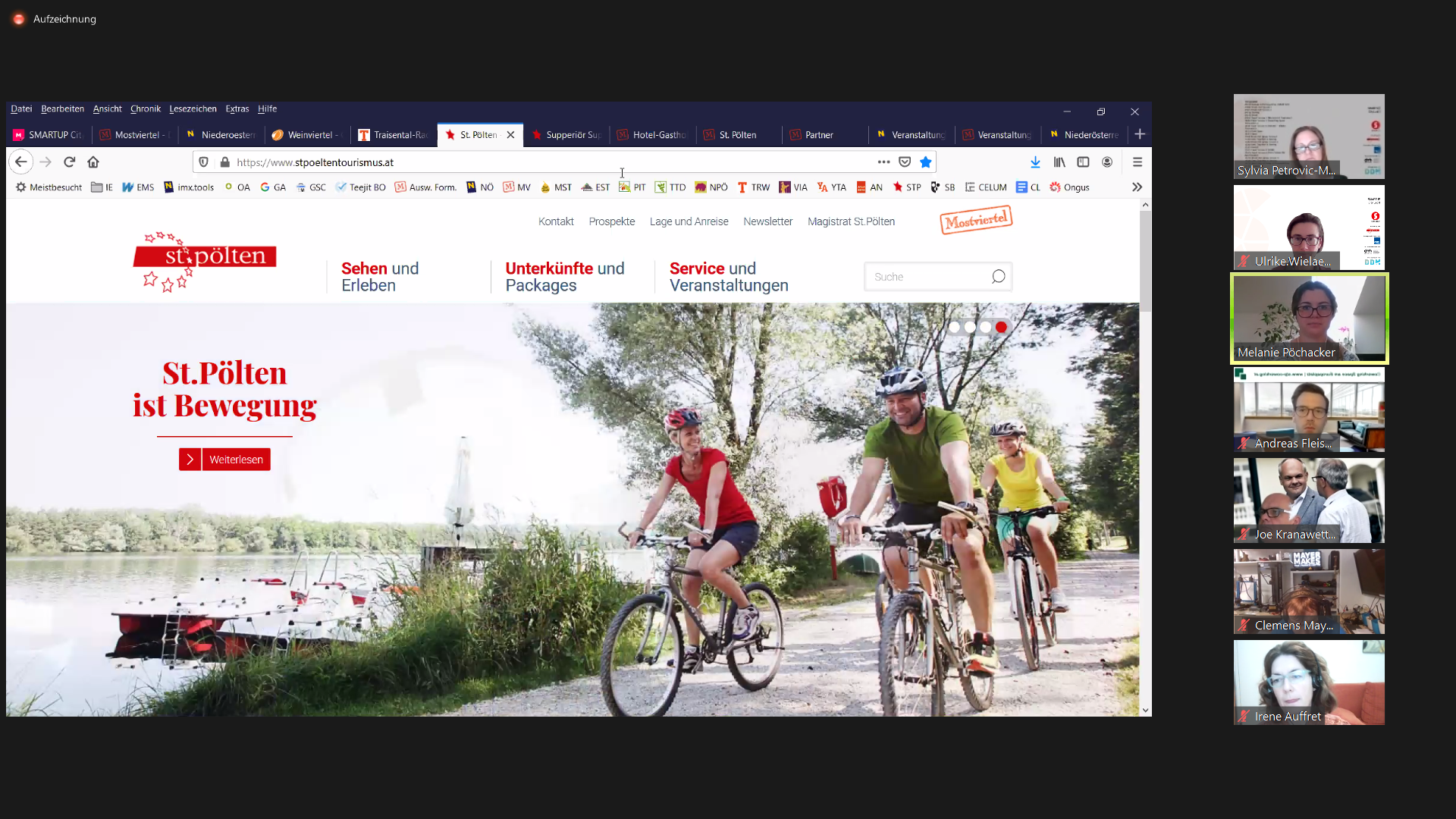Screen dimensions: 1456x819
Task: Open the Lesezeichen menu
Action: (193, 109)
